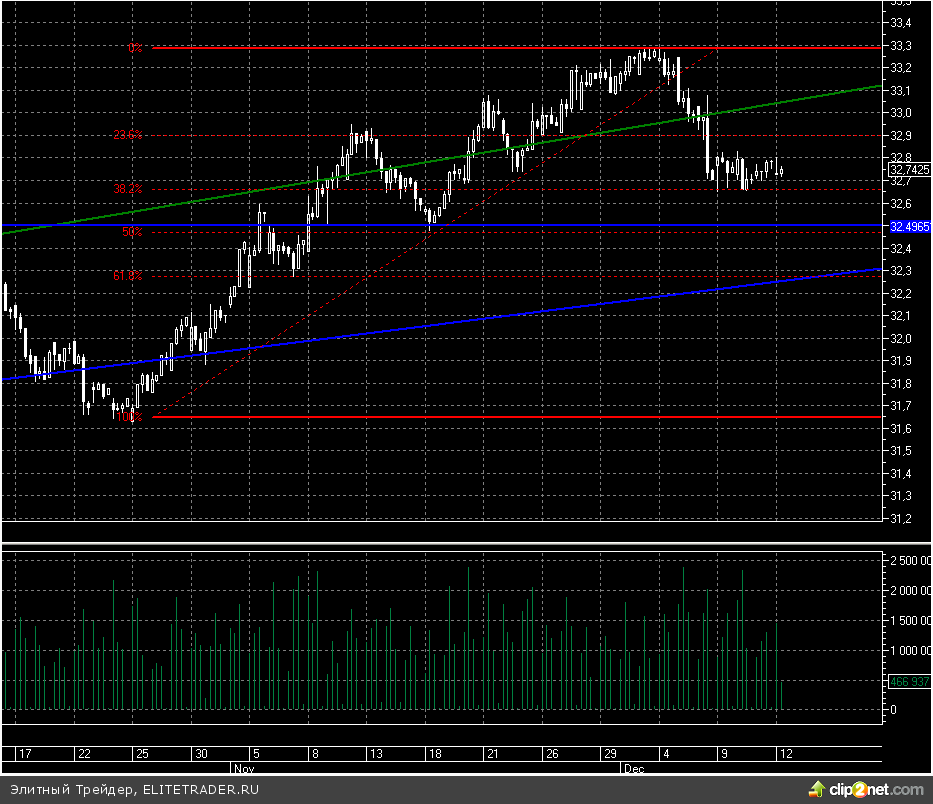The height and width of the screenshot is (804, 933).
Task: Select the 38.2% Fibonacci level label
Action: tap(127, 188)
